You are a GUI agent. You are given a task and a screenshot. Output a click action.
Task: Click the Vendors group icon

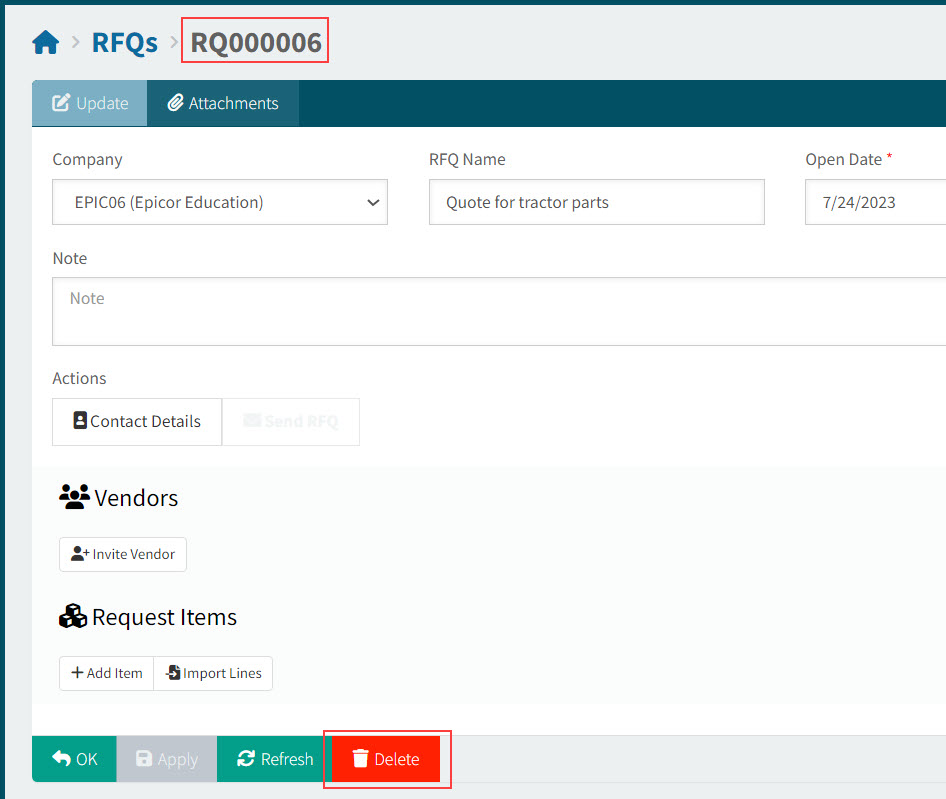click(74, 497)
